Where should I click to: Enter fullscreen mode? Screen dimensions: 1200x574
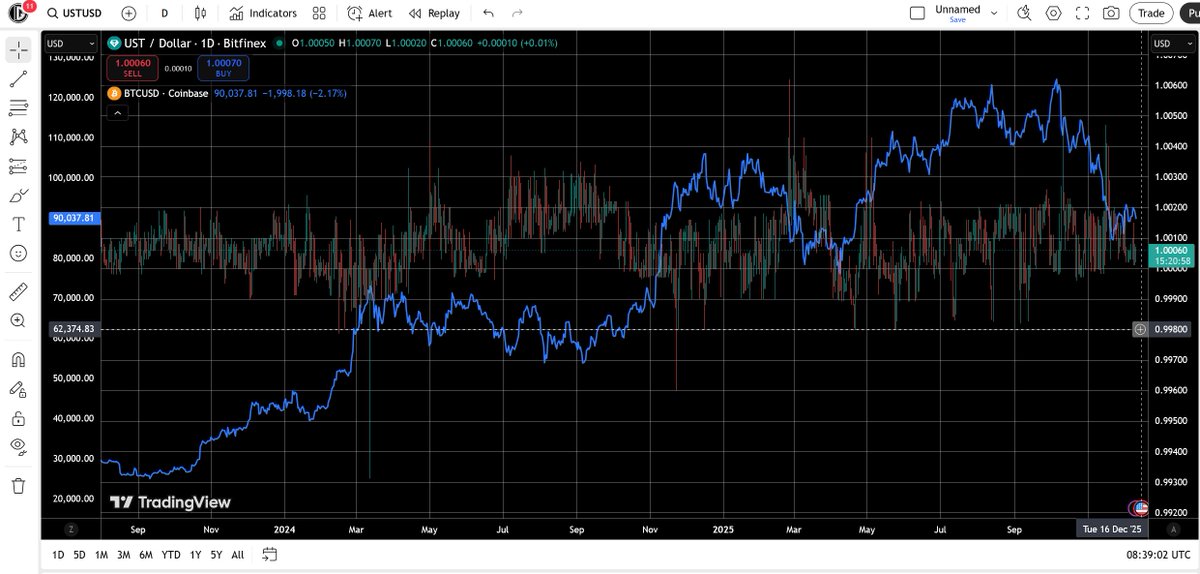[1082, 13]
